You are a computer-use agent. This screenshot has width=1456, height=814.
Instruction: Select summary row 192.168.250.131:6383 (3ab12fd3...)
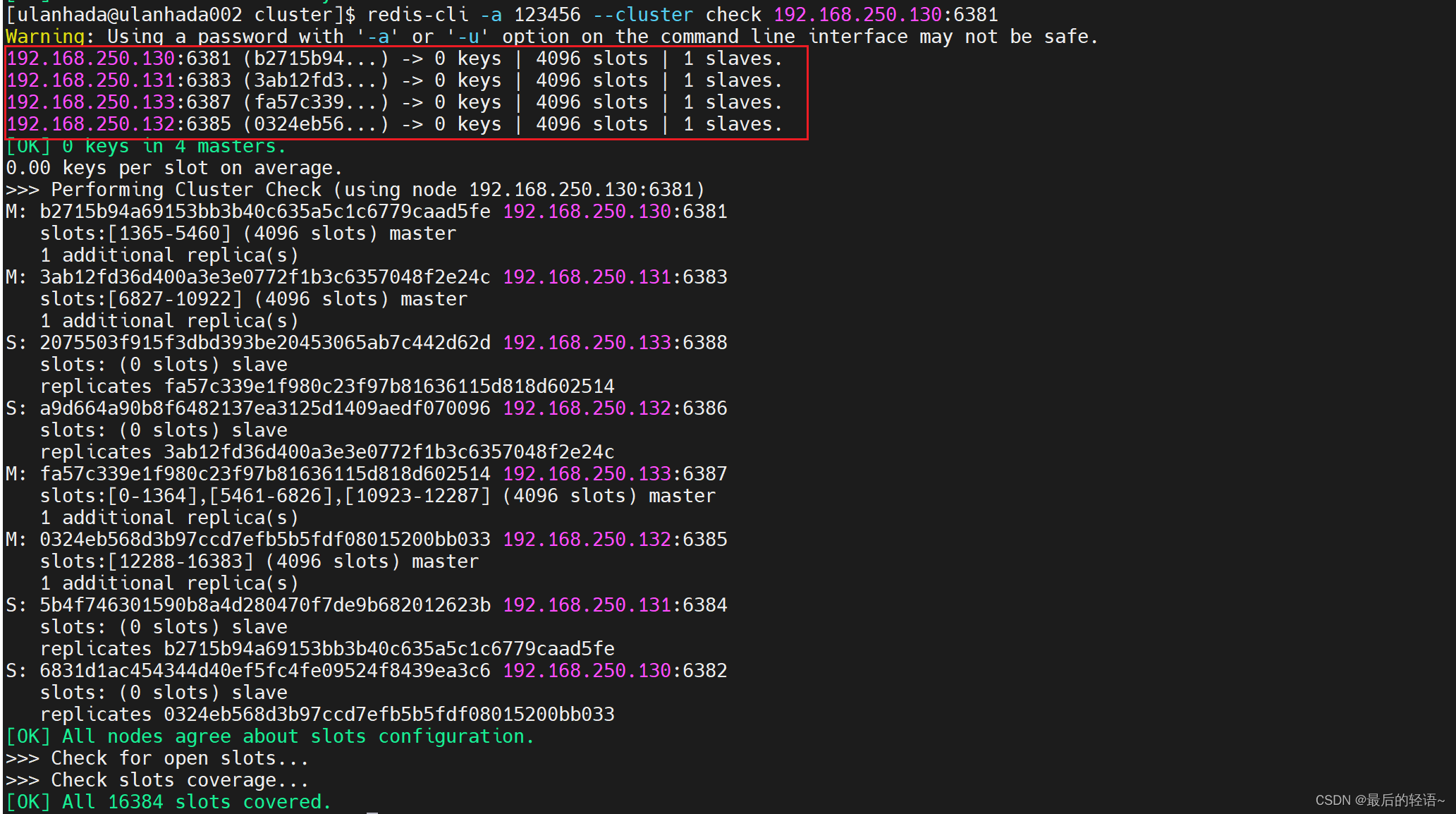coord(395,80)
